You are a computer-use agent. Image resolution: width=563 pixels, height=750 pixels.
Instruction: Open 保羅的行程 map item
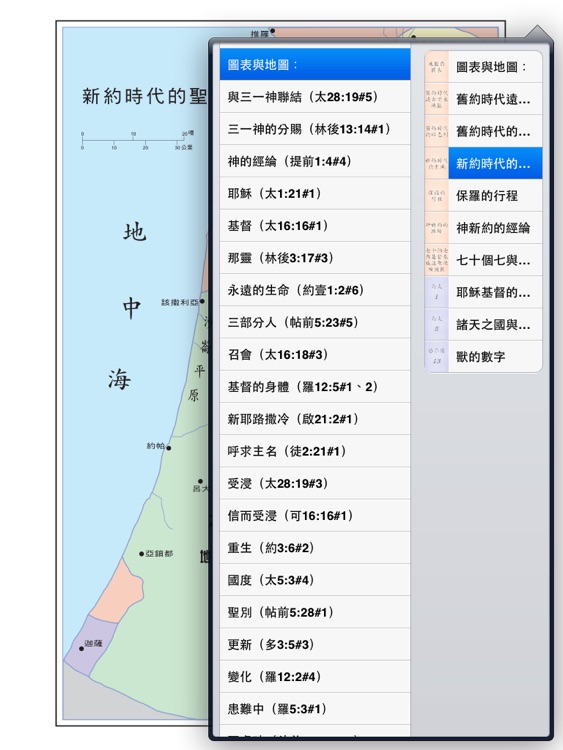[484, 196]
